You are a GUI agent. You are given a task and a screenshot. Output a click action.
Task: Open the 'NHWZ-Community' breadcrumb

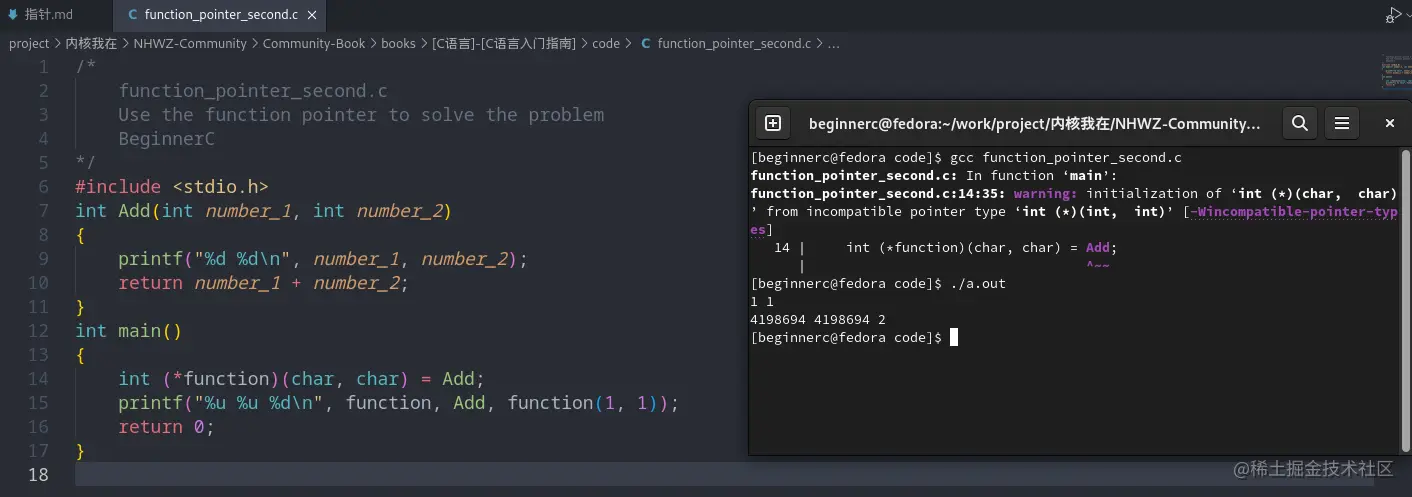tap(190, 43)
